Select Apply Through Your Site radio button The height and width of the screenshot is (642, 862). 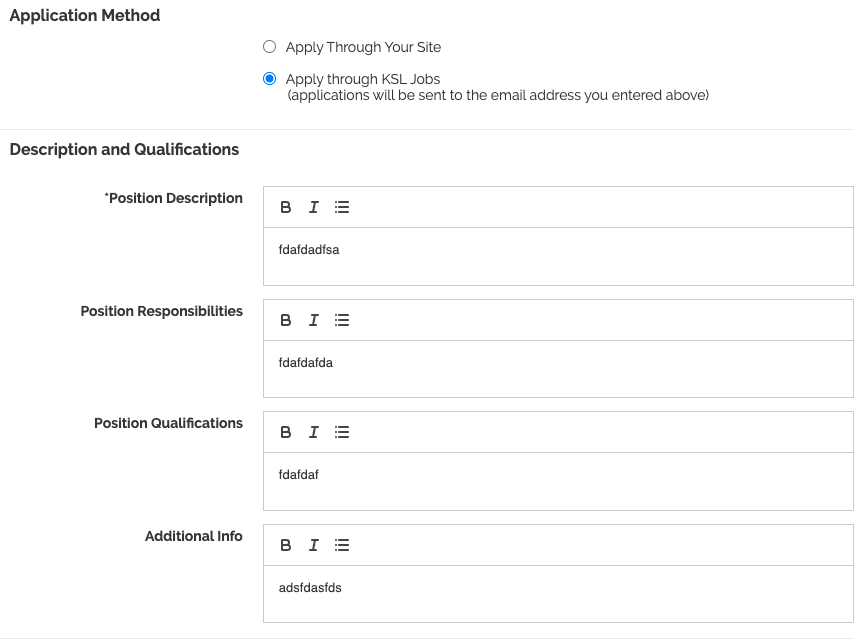(269, 47)
